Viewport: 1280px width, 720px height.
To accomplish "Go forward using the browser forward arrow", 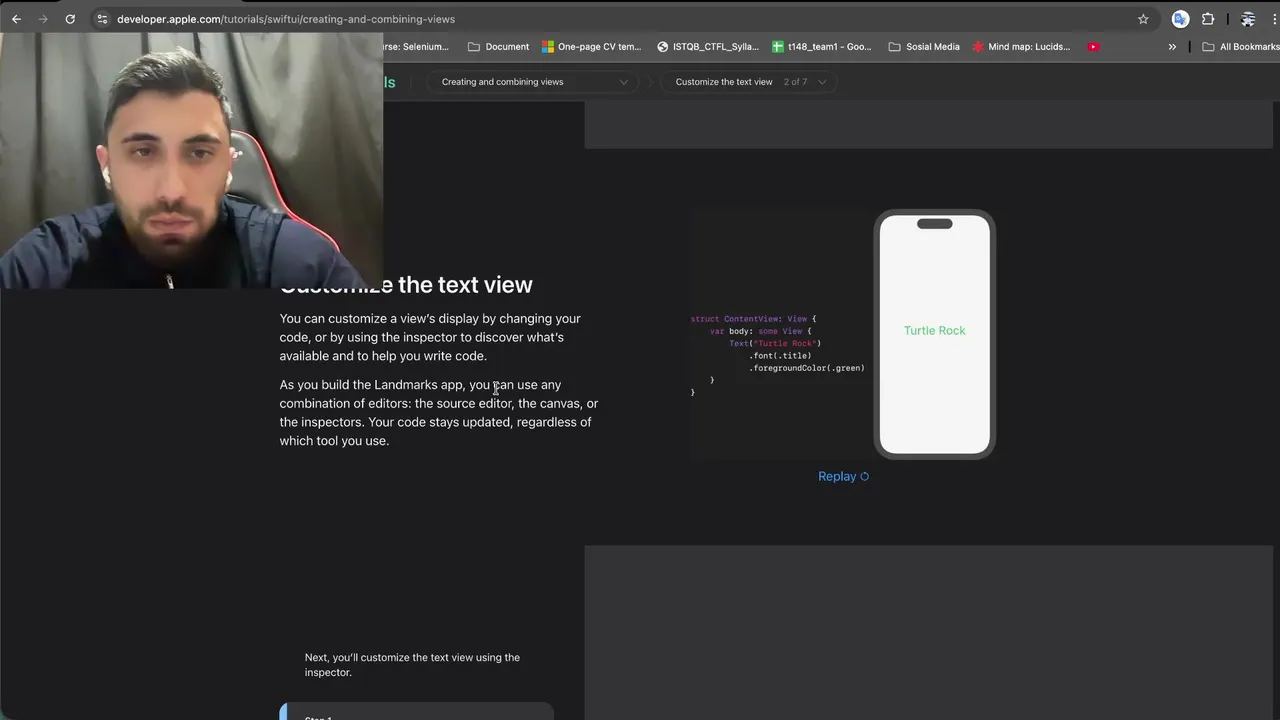I will [x=43, y=19].
